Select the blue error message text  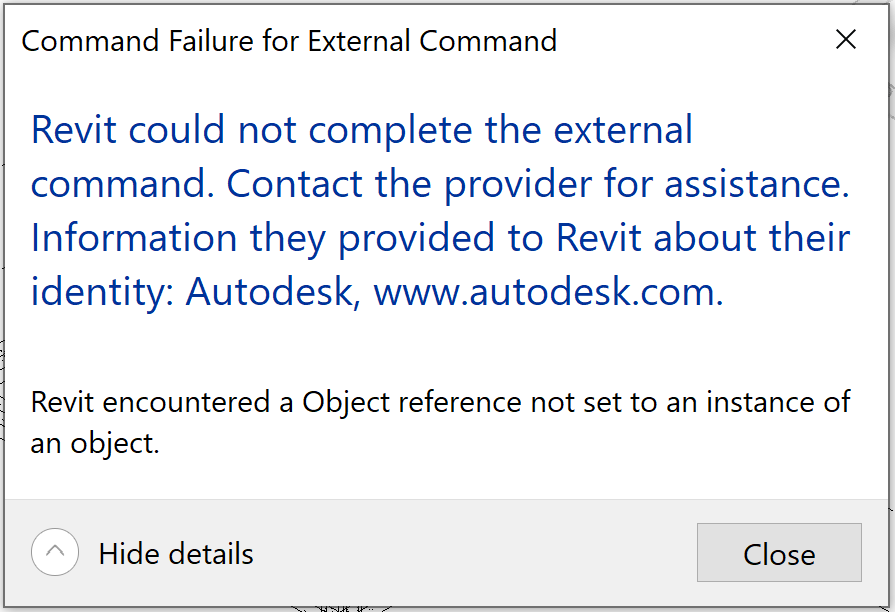pyautogui.click(x=440, y=210)
